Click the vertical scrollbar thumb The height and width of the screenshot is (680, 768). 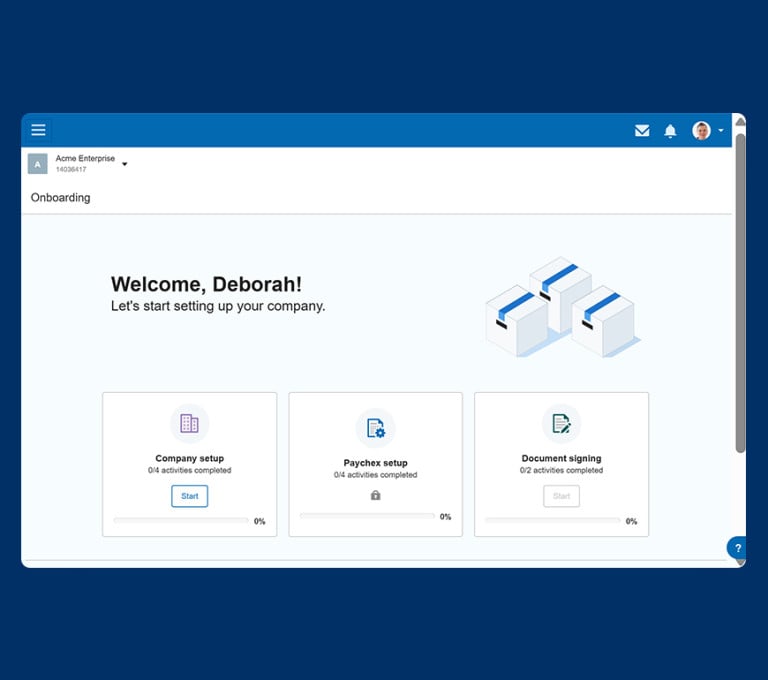coord(741,293)
